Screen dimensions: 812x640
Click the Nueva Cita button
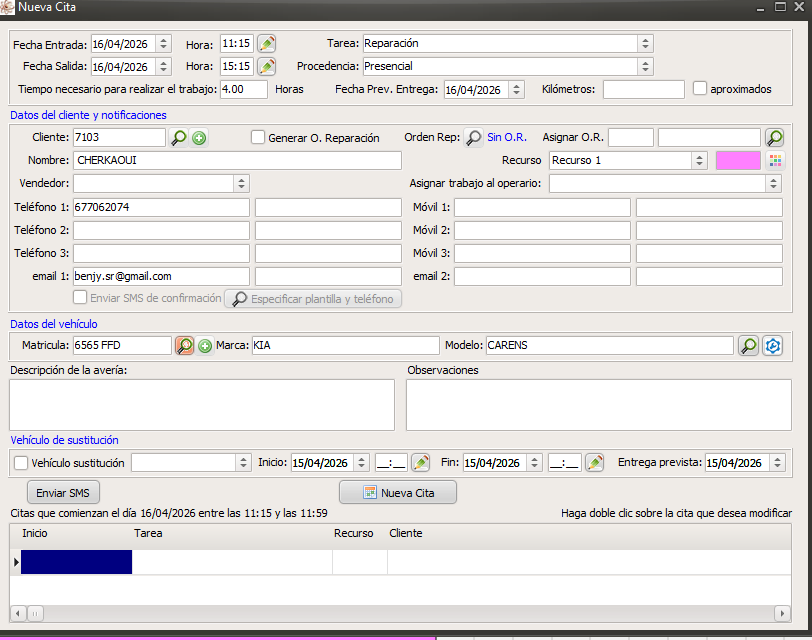pos(398,492)
